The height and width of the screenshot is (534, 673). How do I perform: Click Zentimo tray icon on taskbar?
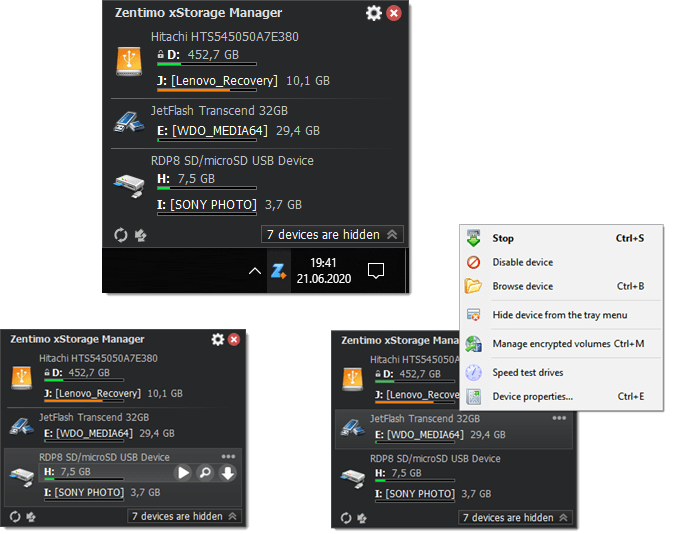click(x=279, y=271)
